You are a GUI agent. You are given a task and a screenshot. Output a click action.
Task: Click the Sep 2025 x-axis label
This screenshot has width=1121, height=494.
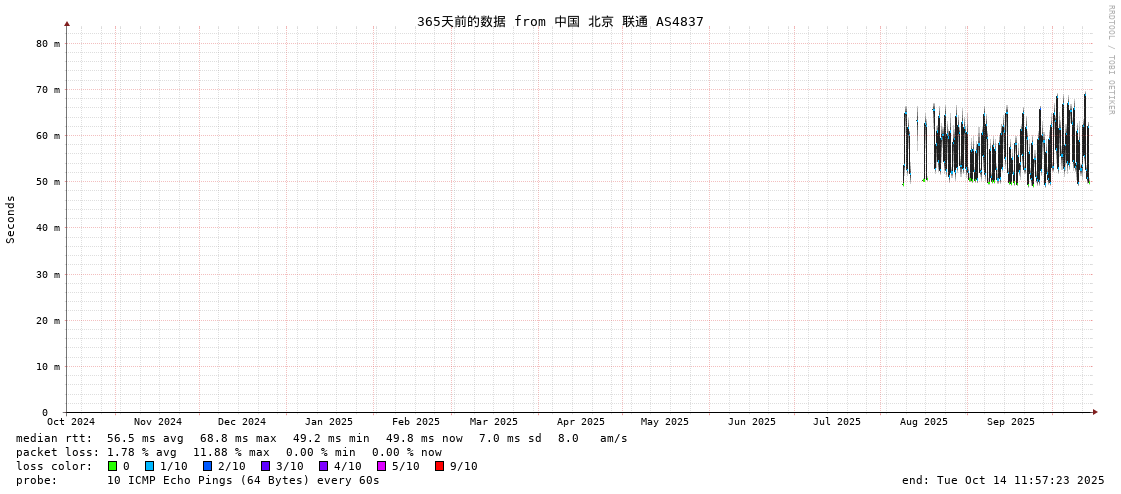pos(1011,422)
